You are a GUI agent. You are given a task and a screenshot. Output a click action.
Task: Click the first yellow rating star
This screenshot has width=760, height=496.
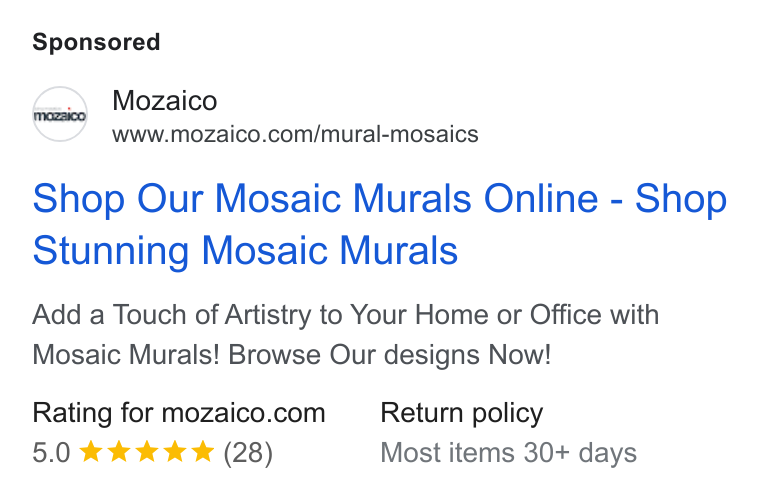pyautogui.click(x=90, y=452)
